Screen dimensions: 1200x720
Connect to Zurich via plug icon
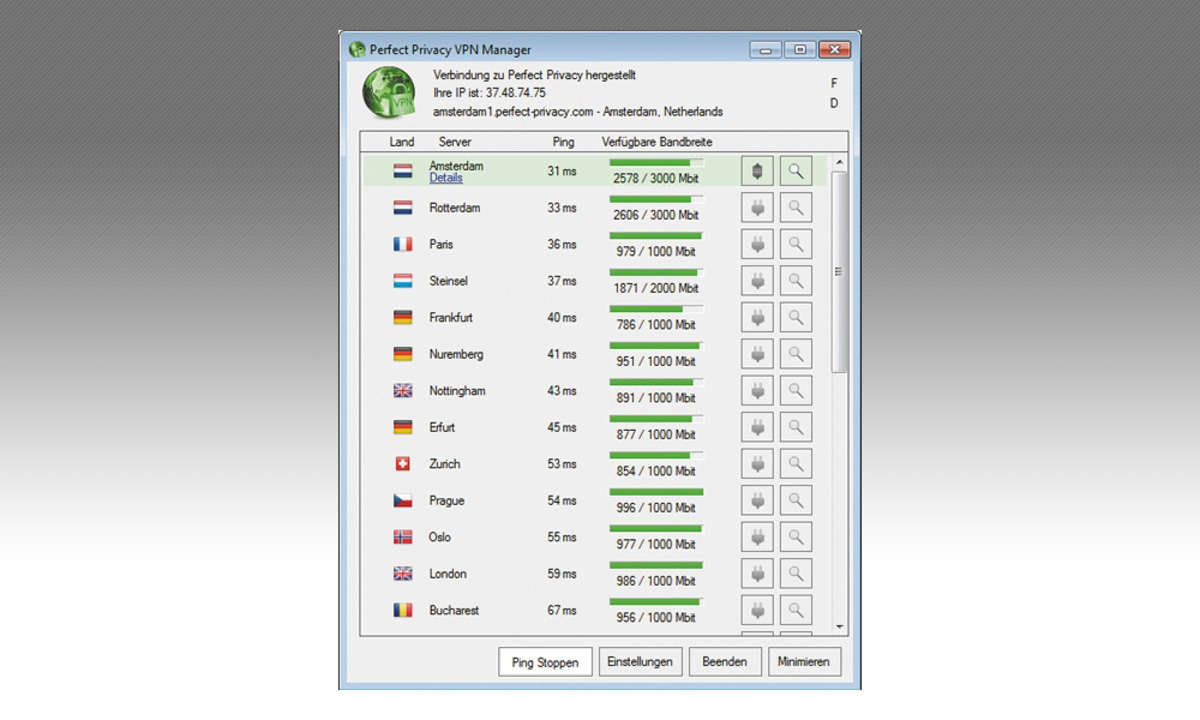coord(757,464)
